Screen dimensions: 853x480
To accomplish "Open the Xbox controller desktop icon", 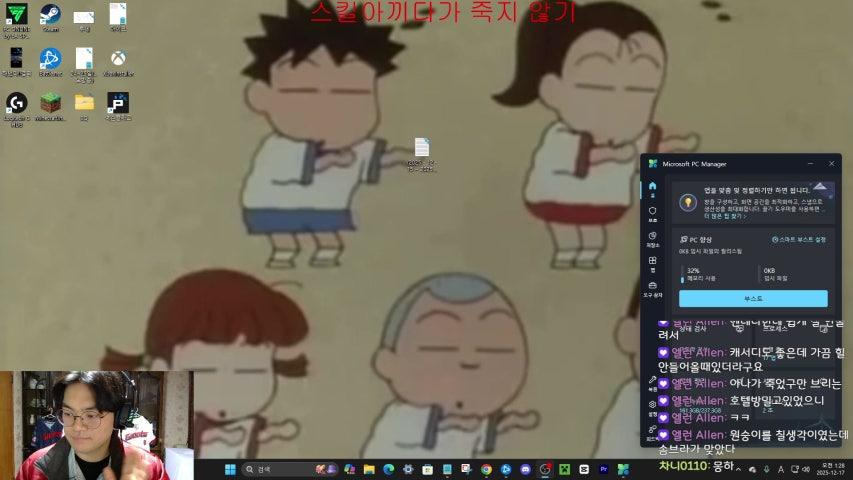I will pyautogui.click(x=118, y=61).
